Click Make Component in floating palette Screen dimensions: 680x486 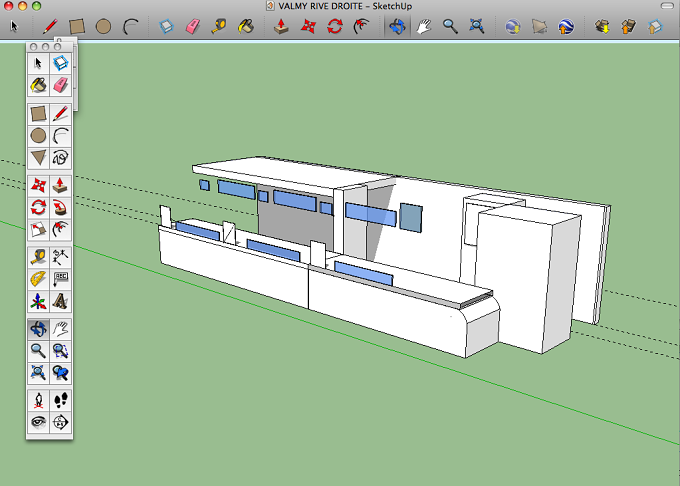point(60,64)
